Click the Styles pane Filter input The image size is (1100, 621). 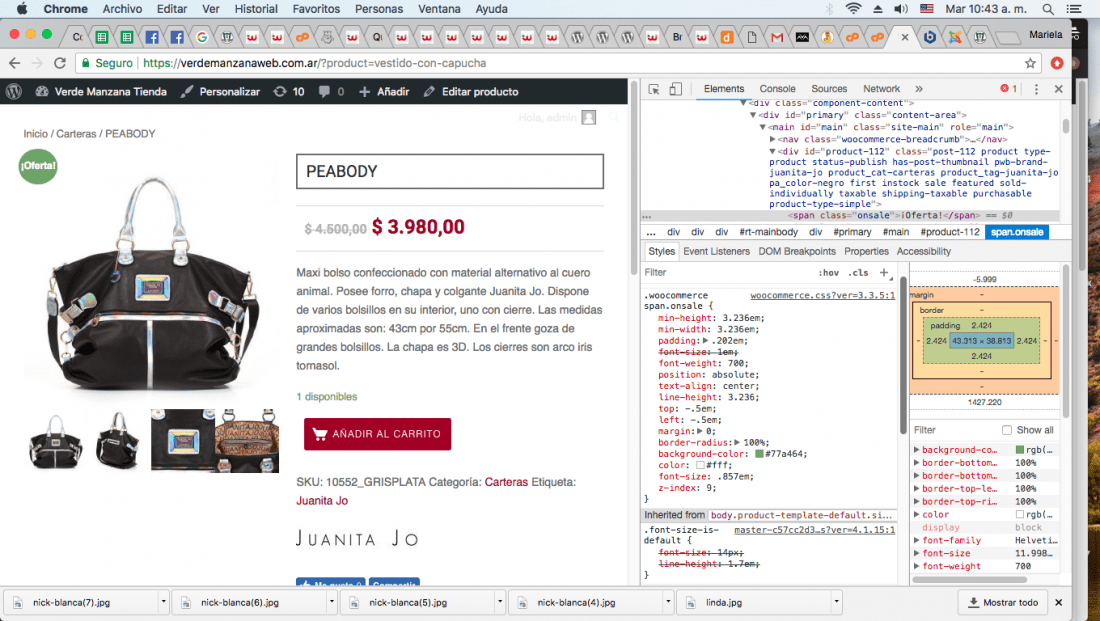point(728,272)
